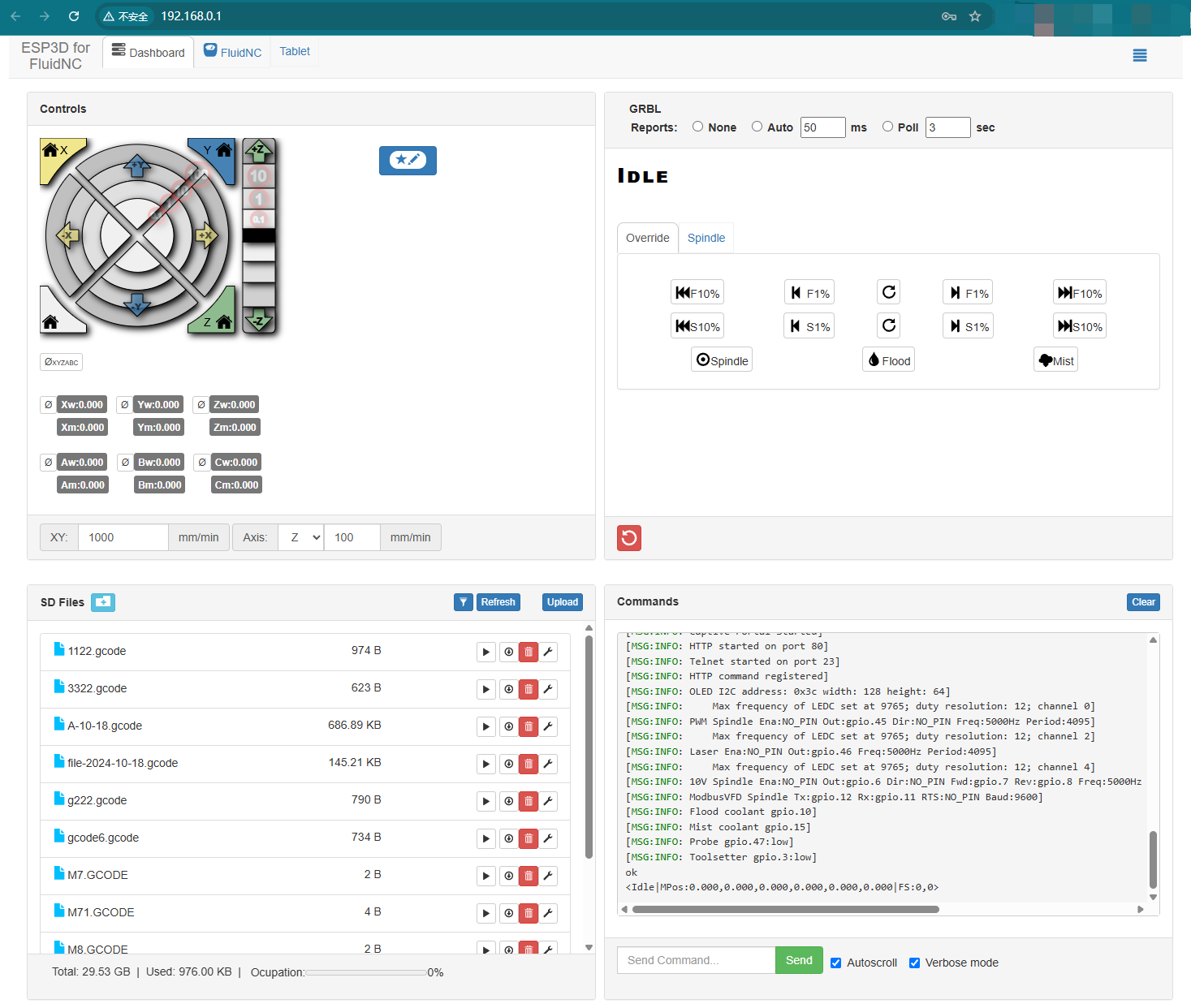The image size is (1191, 1008).
Task: Click the SD files list scrollbar
Action: pyautogui.click(x=589, y=747)
